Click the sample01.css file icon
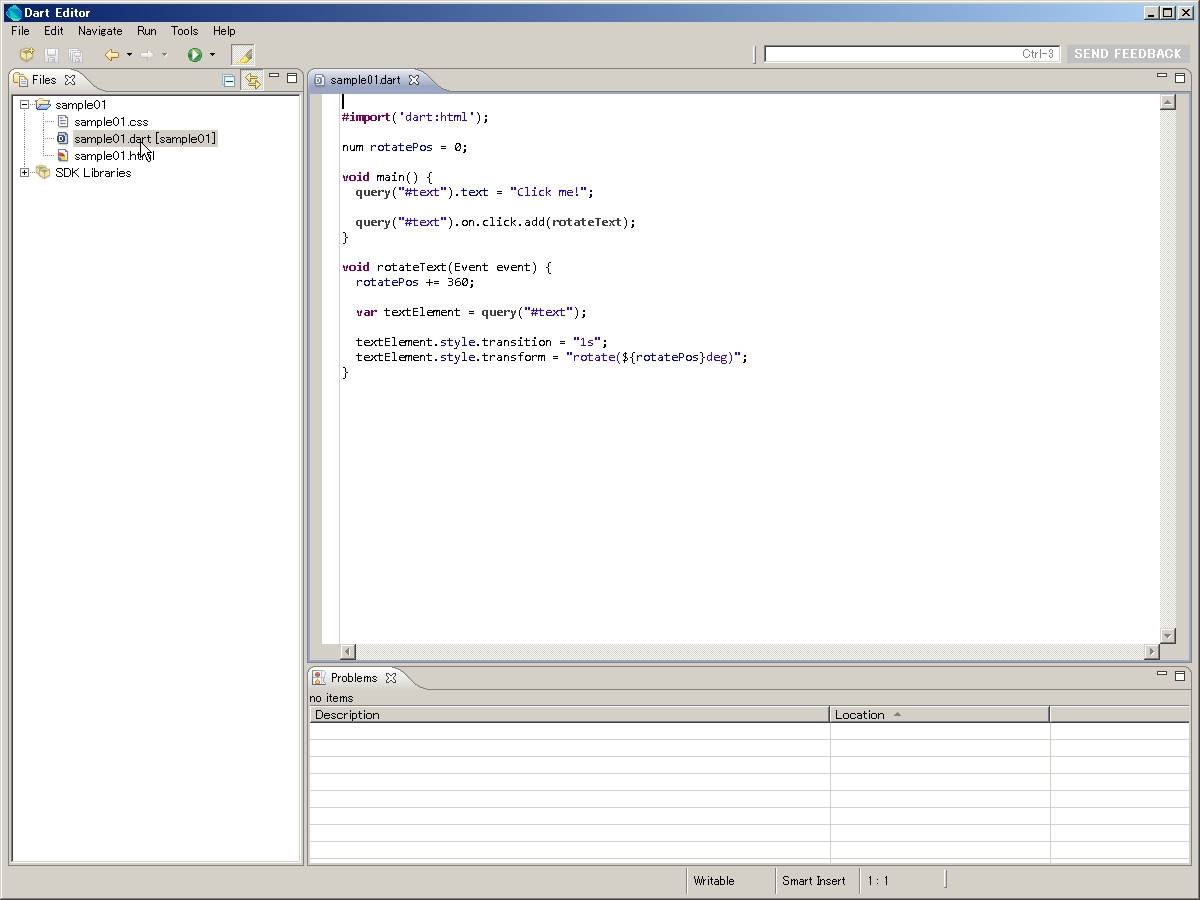Image resolution: width=1200 pixels, height=900 pixels. tap(62, 122)
